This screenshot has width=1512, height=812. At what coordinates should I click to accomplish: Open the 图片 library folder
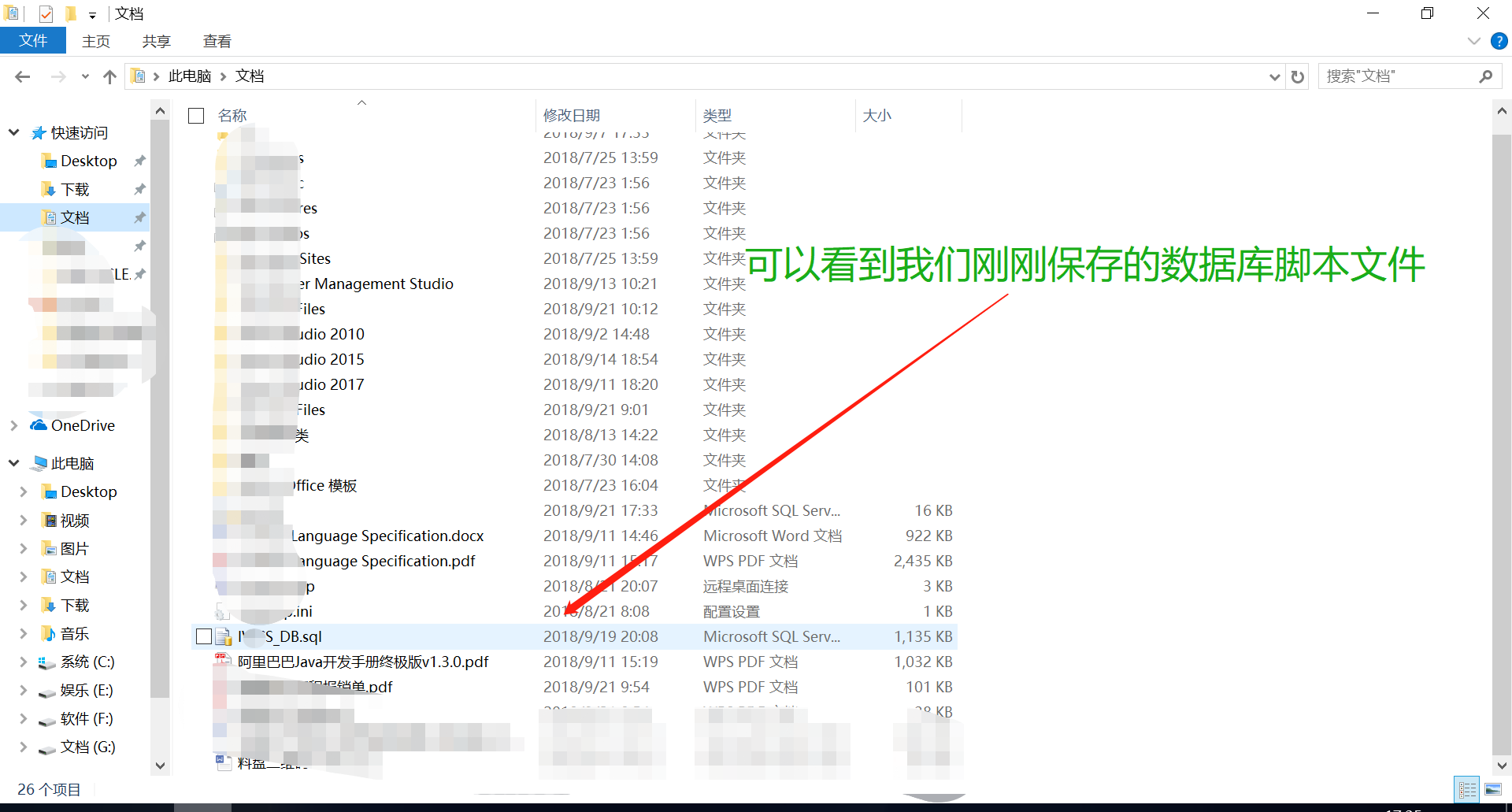[x=75, y=549]
